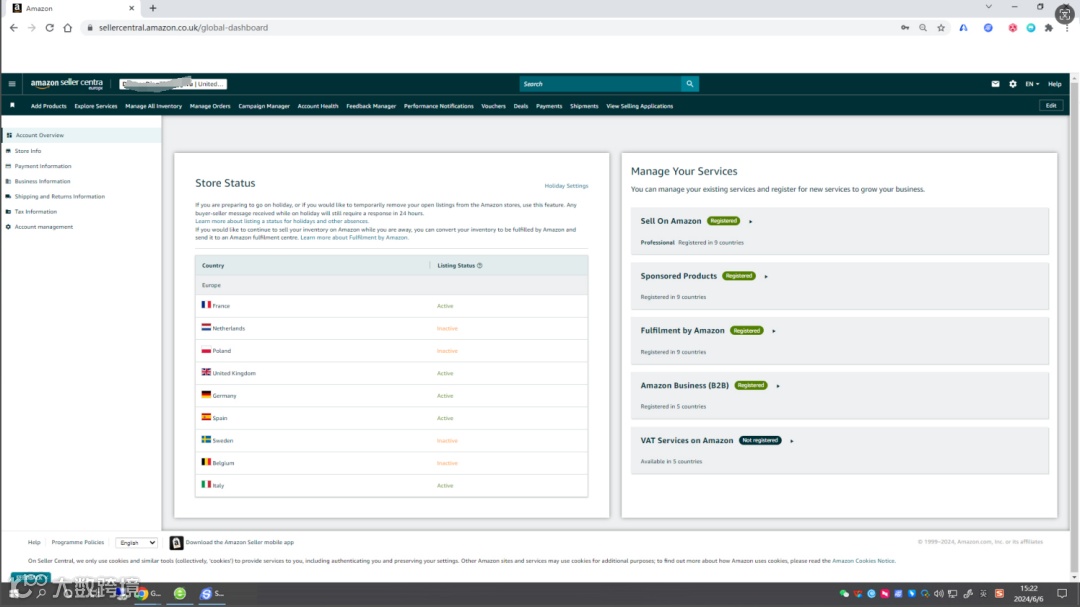Click the Account management gear icon
This screenshot has width=1080, height=607.
coord(8,227)
